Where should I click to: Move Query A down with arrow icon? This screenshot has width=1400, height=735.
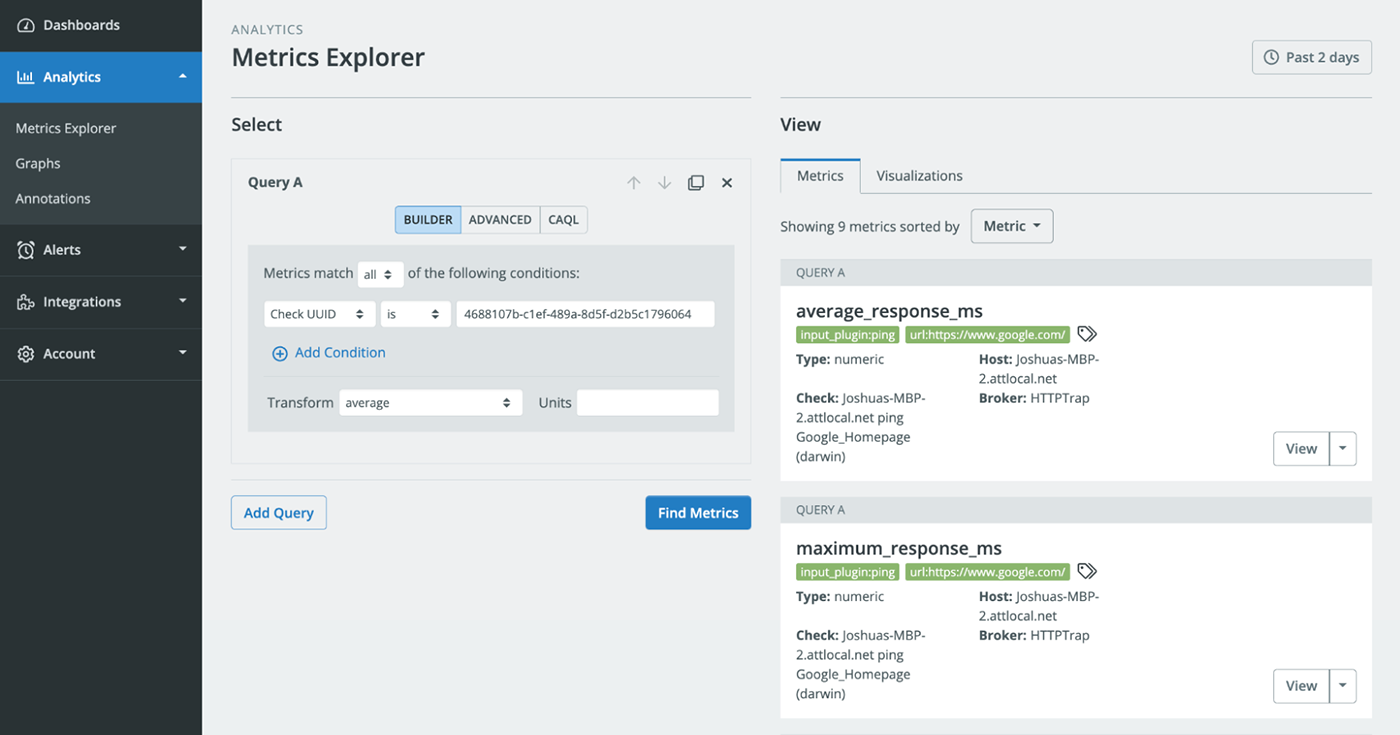coord(664,183)
